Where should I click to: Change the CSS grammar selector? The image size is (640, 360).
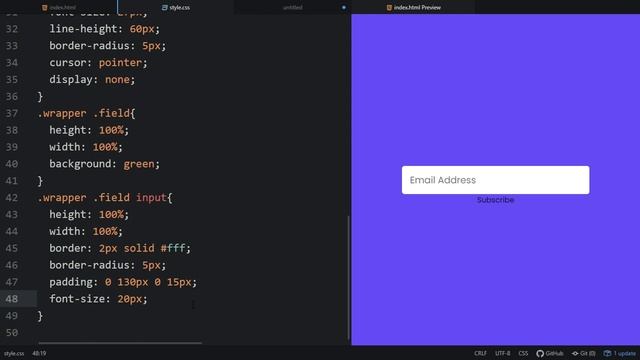click(x=523, y=353)
